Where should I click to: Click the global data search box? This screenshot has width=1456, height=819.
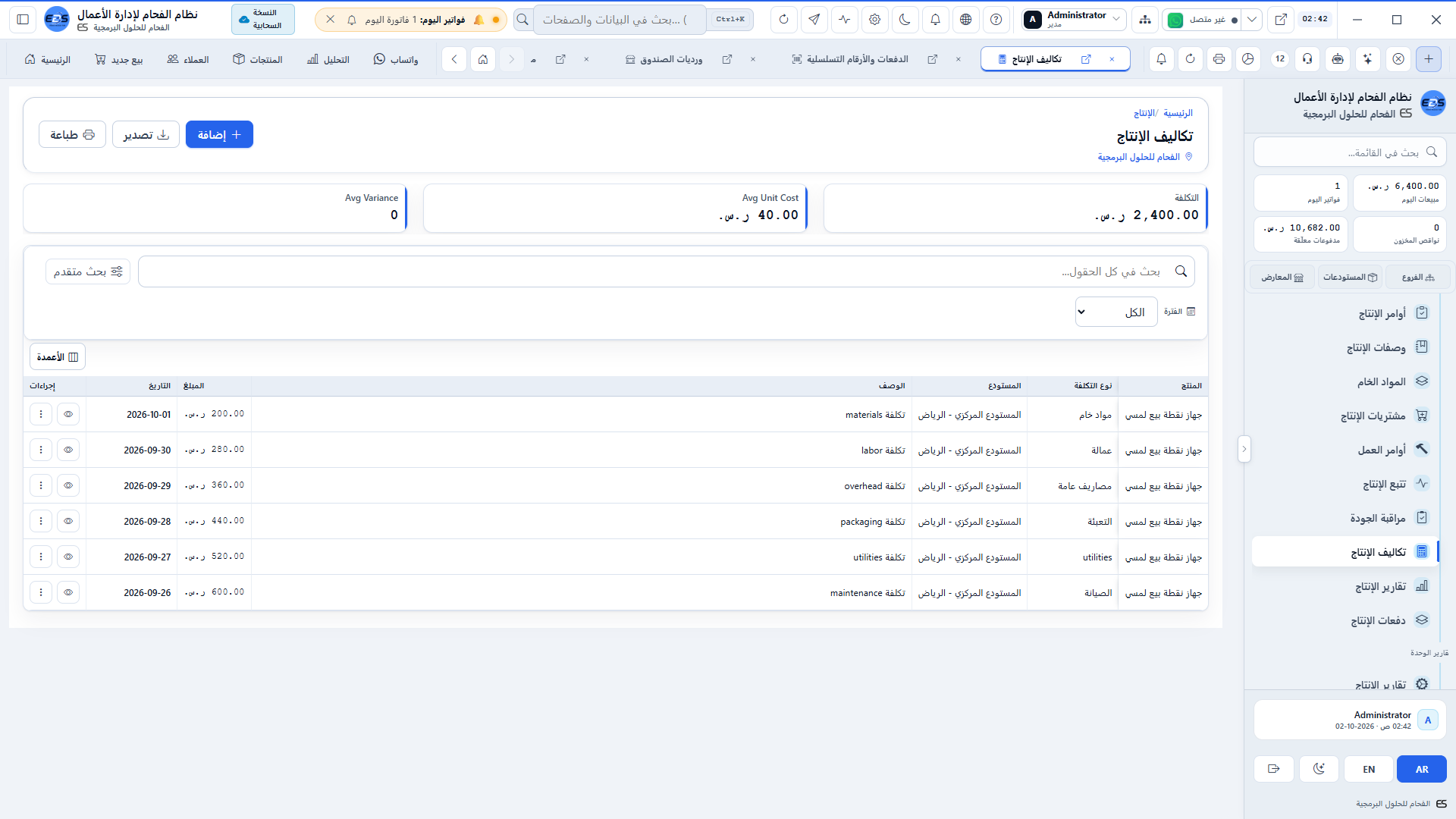point(620,20)
